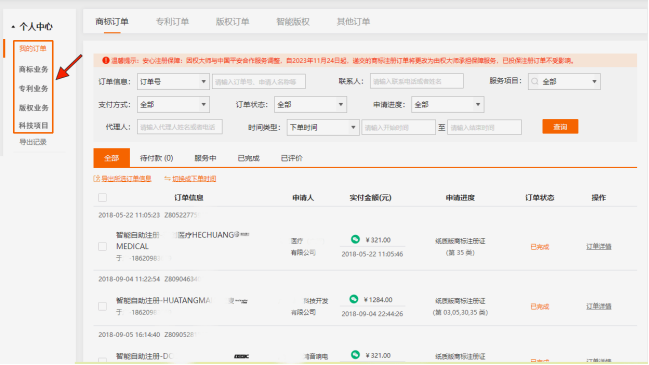649x365 pixels.
Task: Focus the start time input field
Action: (x=398, y=127)
